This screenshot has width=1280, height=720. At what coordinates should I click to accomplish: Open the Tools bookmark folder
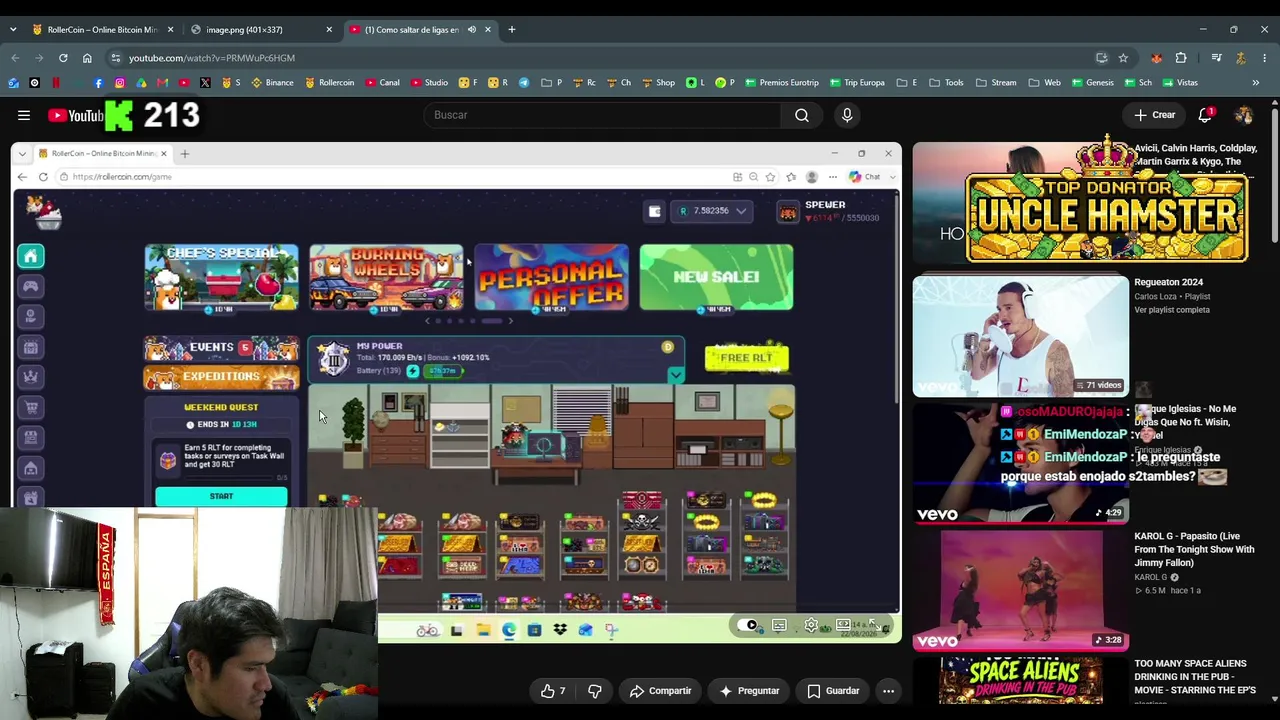[946, 83]
